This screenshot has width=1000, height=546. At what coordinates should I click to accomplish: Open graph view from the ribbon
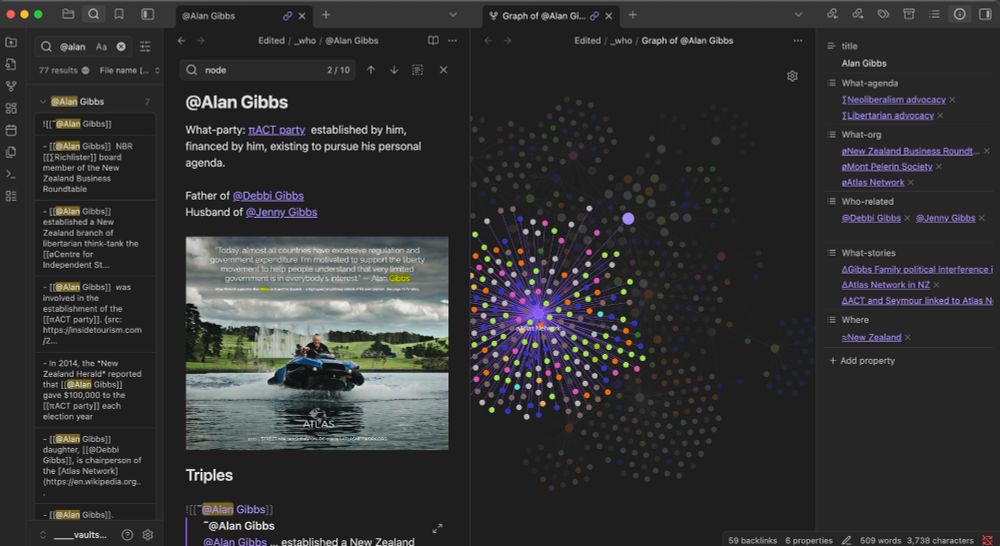point(11,86)
